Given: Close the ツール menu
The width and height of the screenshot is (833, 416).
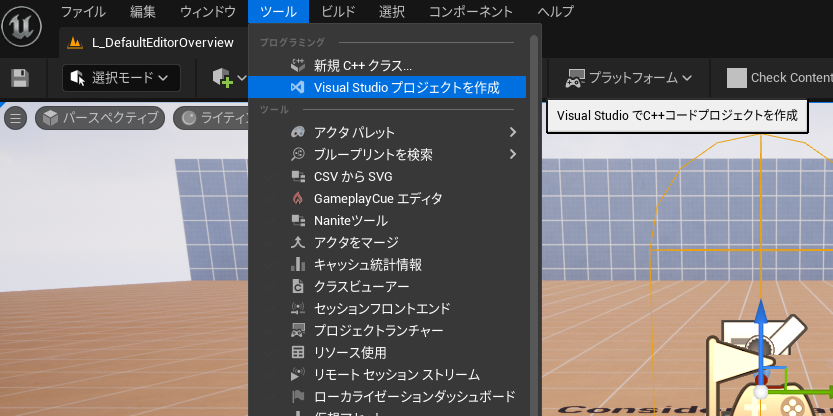Looking at the screenshot, I should point(278,12).
